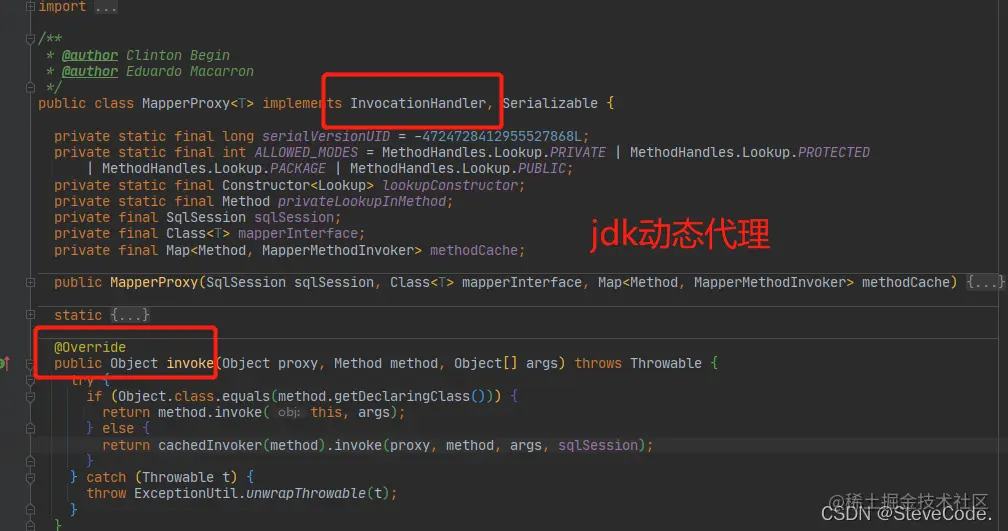Click the 'unwrapThrowable' method call

(x=305, y=494)
